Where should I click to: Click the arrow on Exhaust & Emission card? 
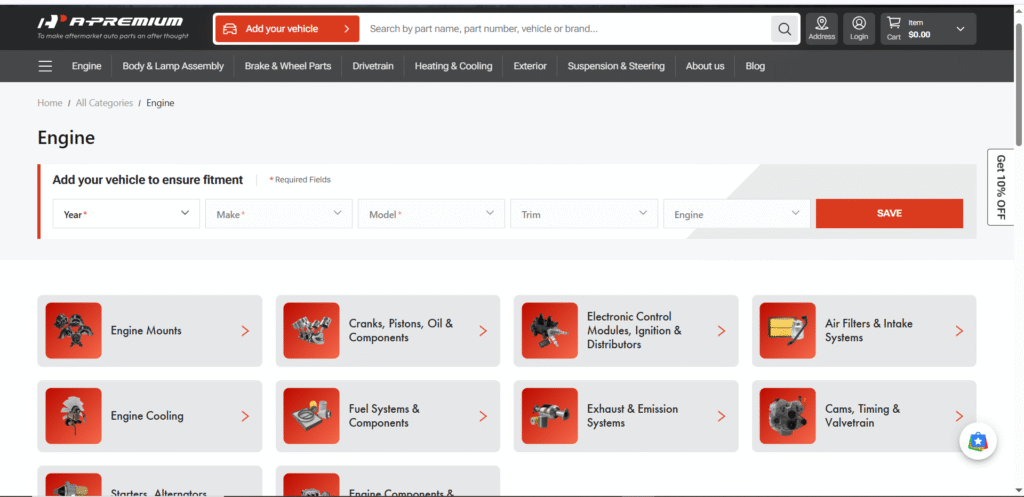pyautogui.click(x=722, y=416)
